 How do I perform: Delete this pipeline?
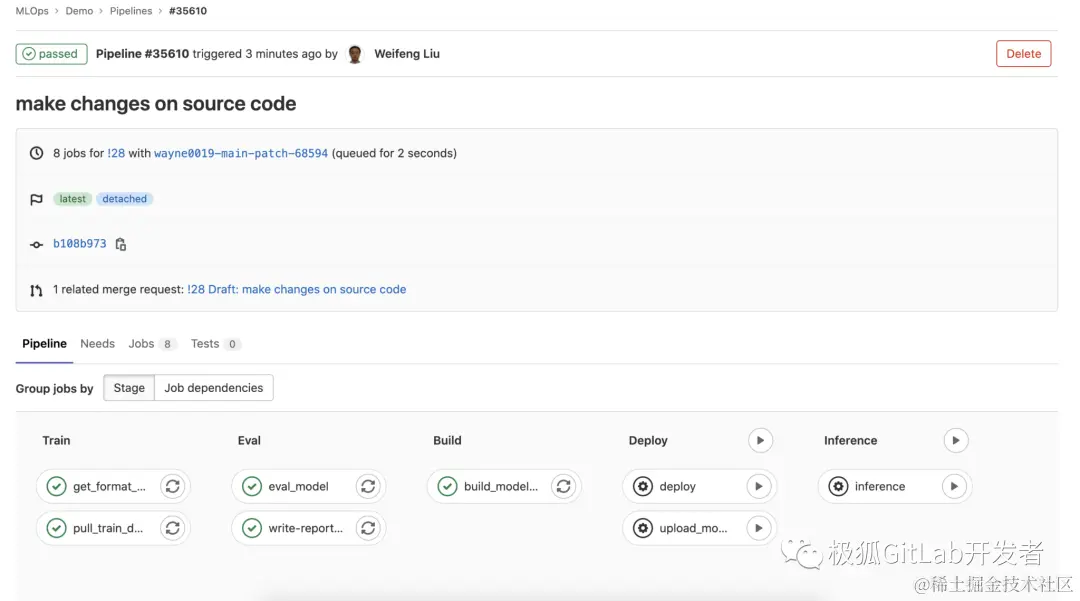click(x=1023, y=54)
